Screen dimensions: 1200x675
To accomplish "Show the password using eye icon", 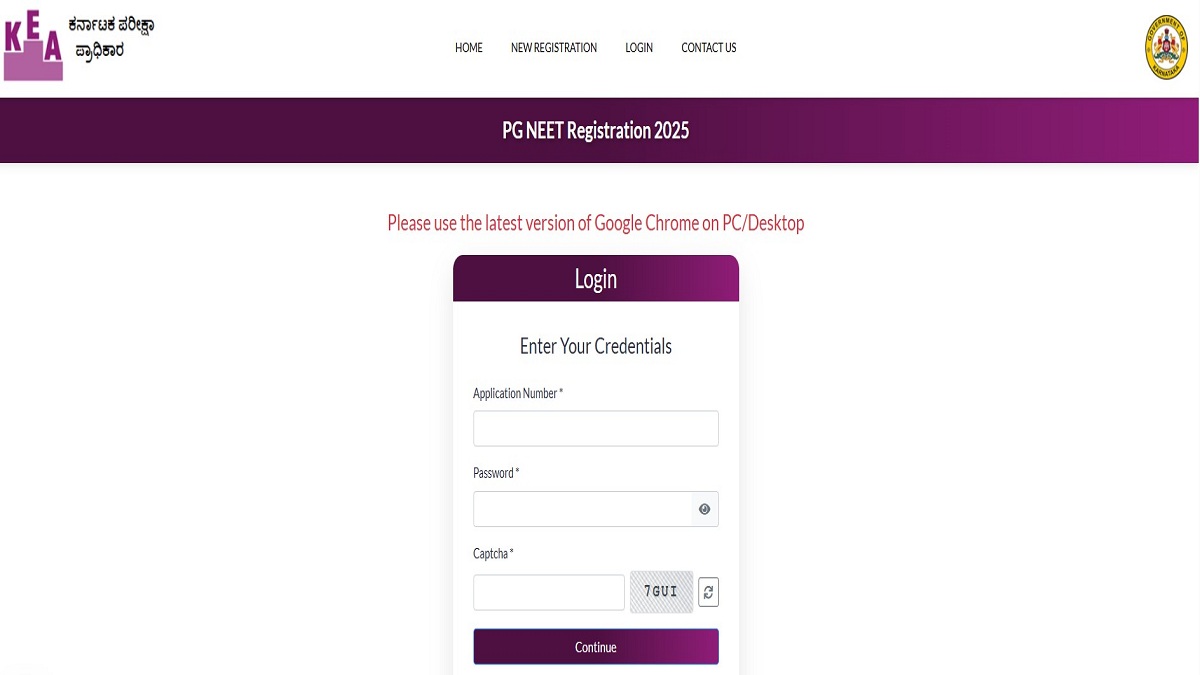I will (705, 509).
